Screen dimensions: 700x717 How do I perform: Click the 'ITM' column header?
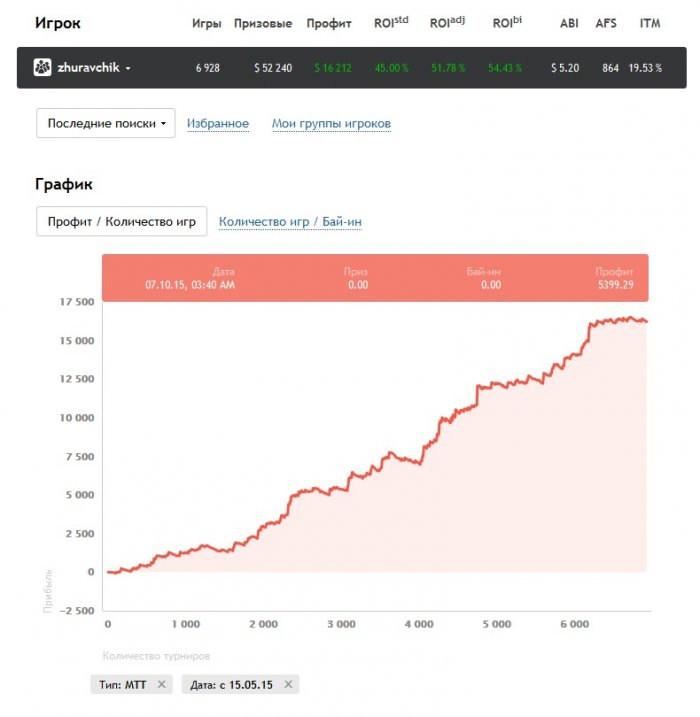point(649,23)
